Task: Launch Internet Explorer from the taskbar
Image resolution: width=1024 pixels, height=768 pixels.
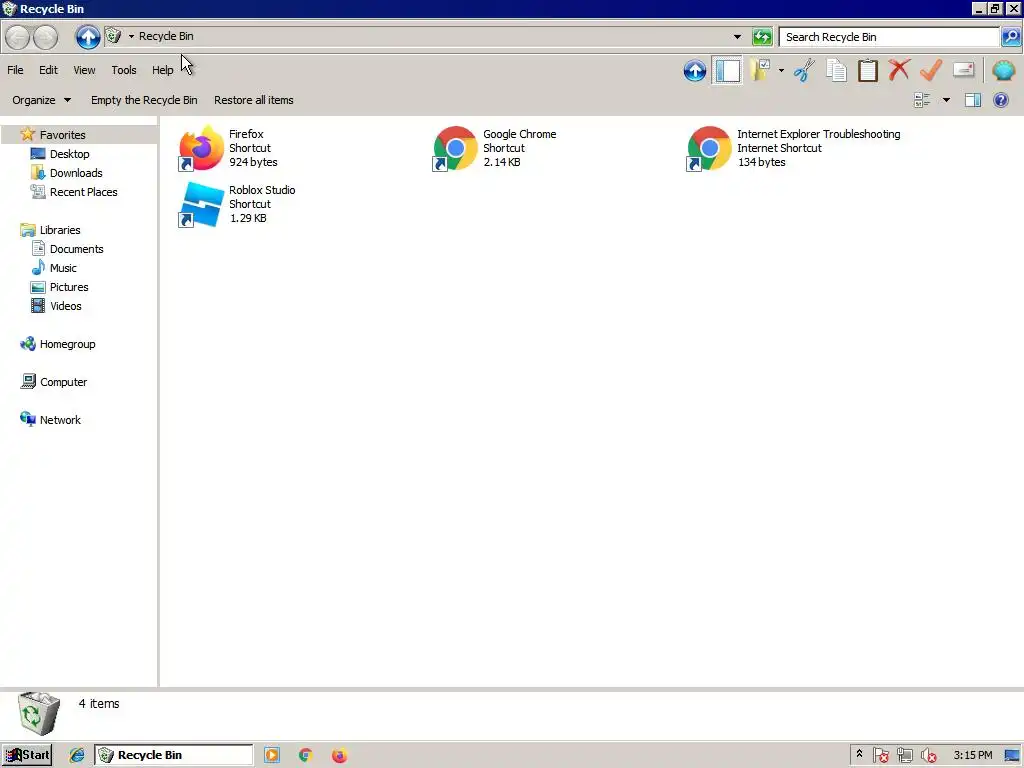Action: (76, 755)
